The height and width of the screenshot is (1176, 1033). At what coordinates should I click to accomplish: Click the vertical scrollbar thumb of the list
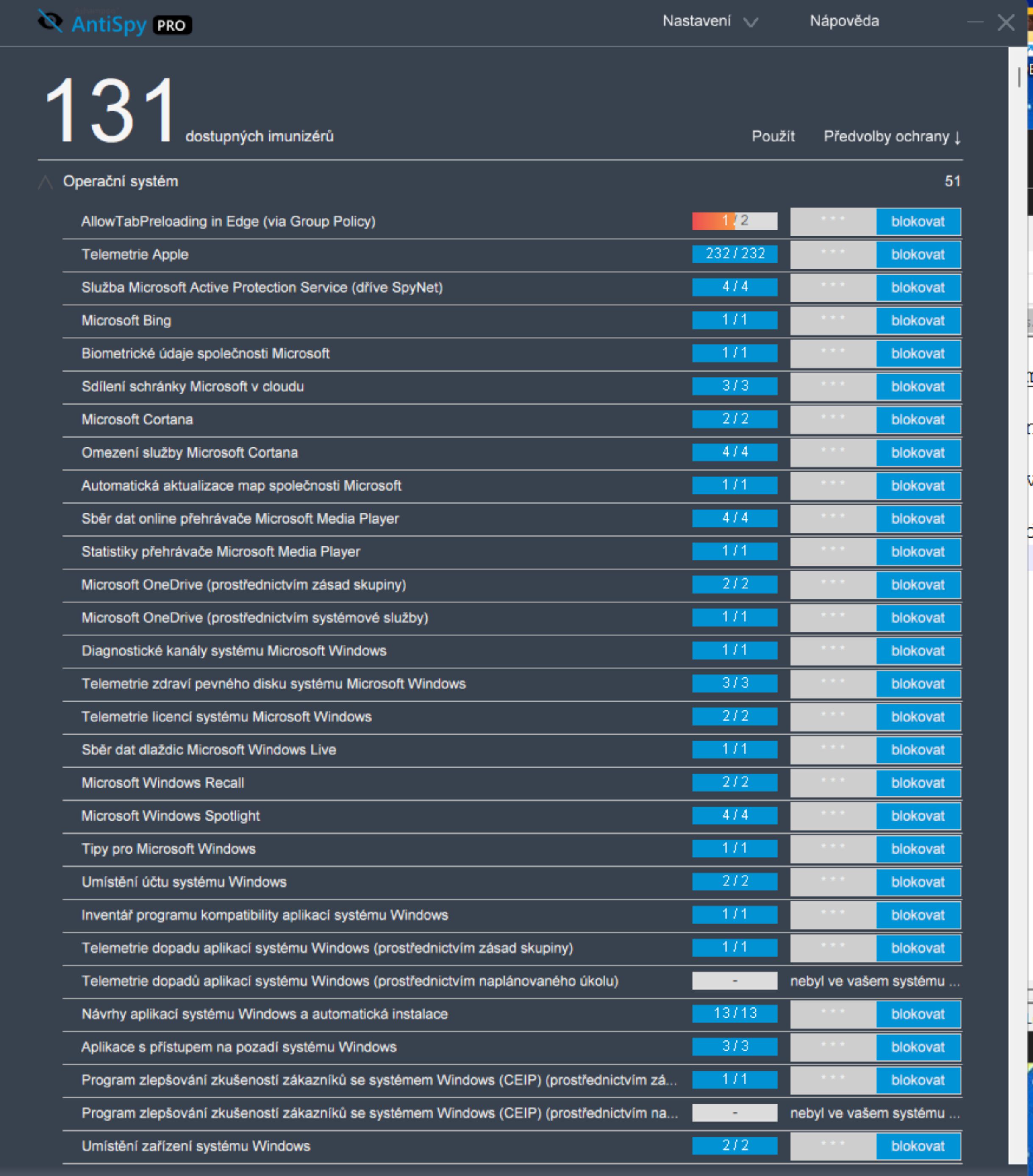click(x=1019, y=77)
